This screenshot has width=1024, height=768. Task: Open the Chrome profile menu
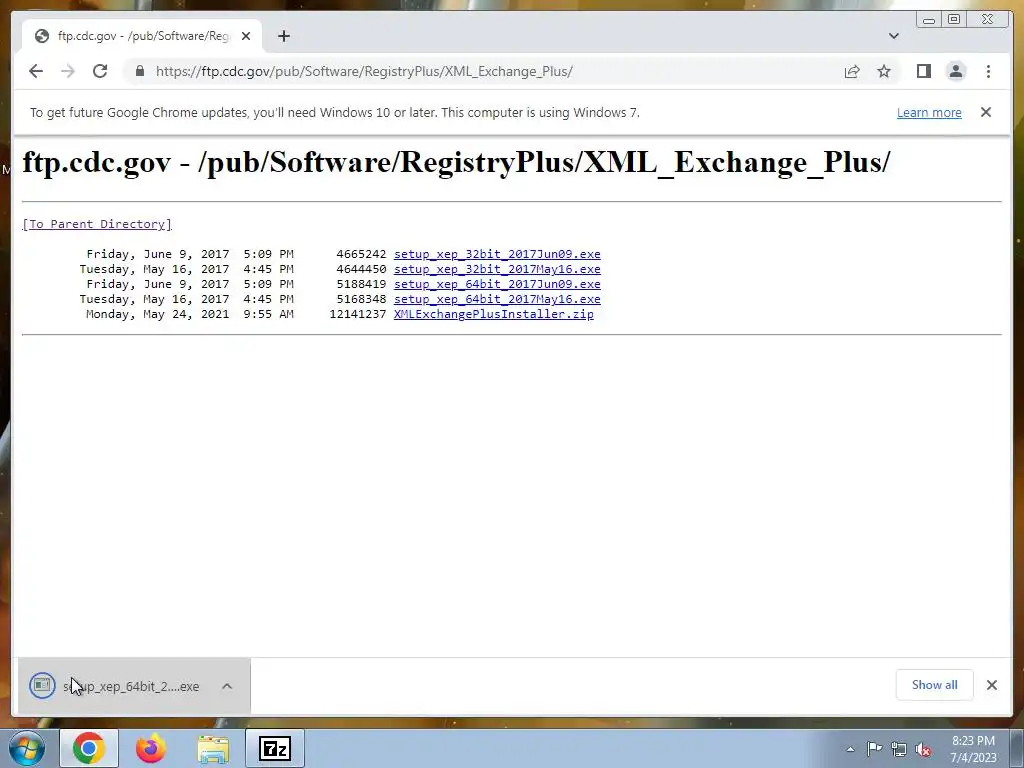pos(956,71)
